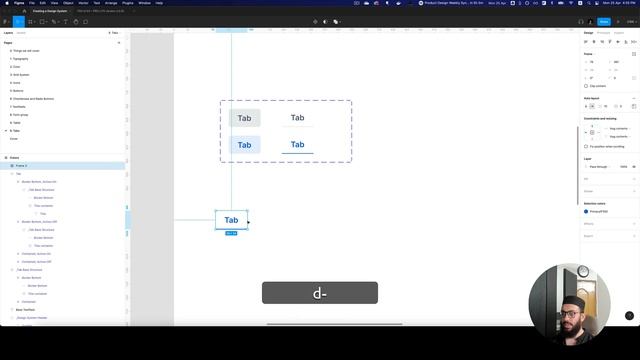Click the Resize to fit icon in Frame section
The height and width of the screenshot is (360, 640).
coord(634,54)
